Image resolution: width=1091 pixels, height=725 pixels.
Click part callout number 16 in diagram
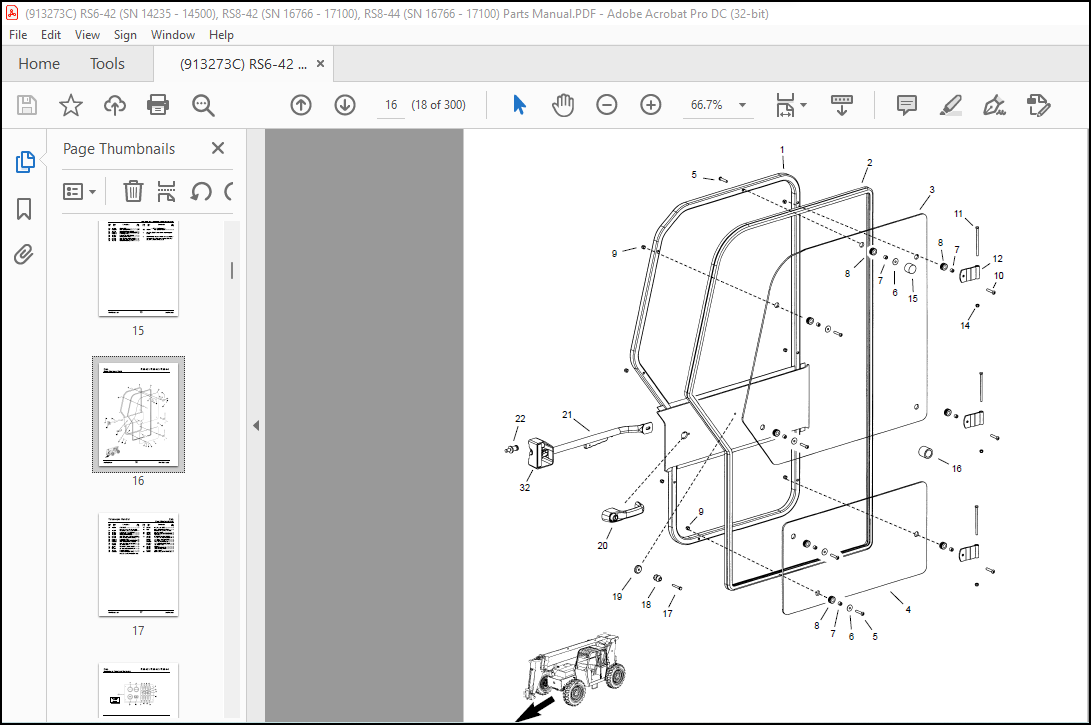(x=957, y=469)
